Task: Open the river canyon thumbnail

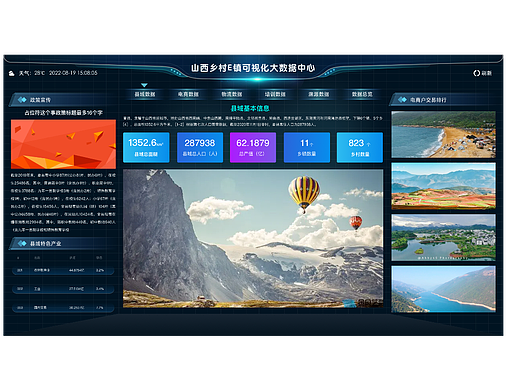Action: (443, 289)
